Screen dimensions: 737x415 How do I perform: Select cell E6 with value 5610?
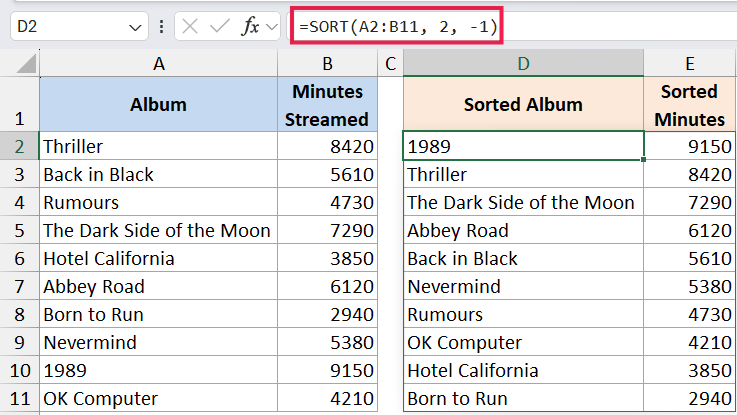[x=690, y=258]
